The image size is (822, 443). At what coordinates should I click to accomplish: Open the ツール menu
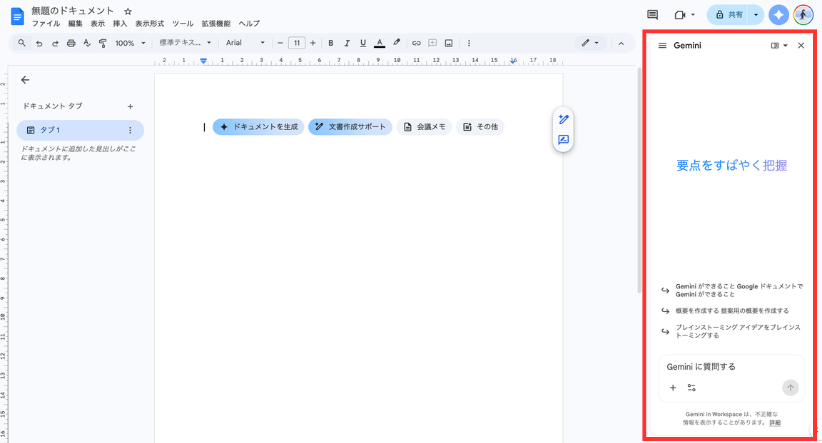(183, 24)
